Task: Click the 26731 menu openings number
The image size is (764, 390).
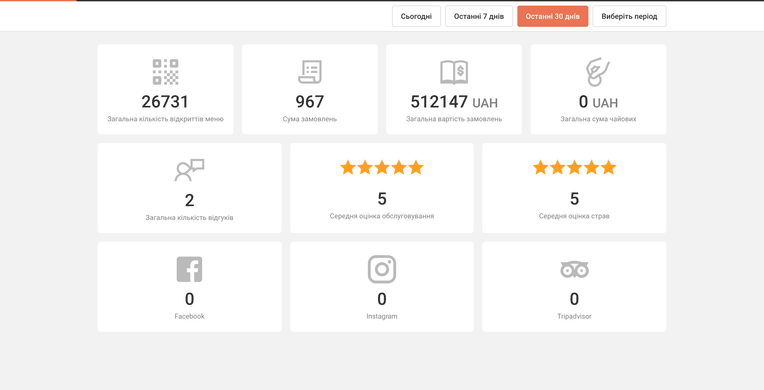Action: (165, 102)
